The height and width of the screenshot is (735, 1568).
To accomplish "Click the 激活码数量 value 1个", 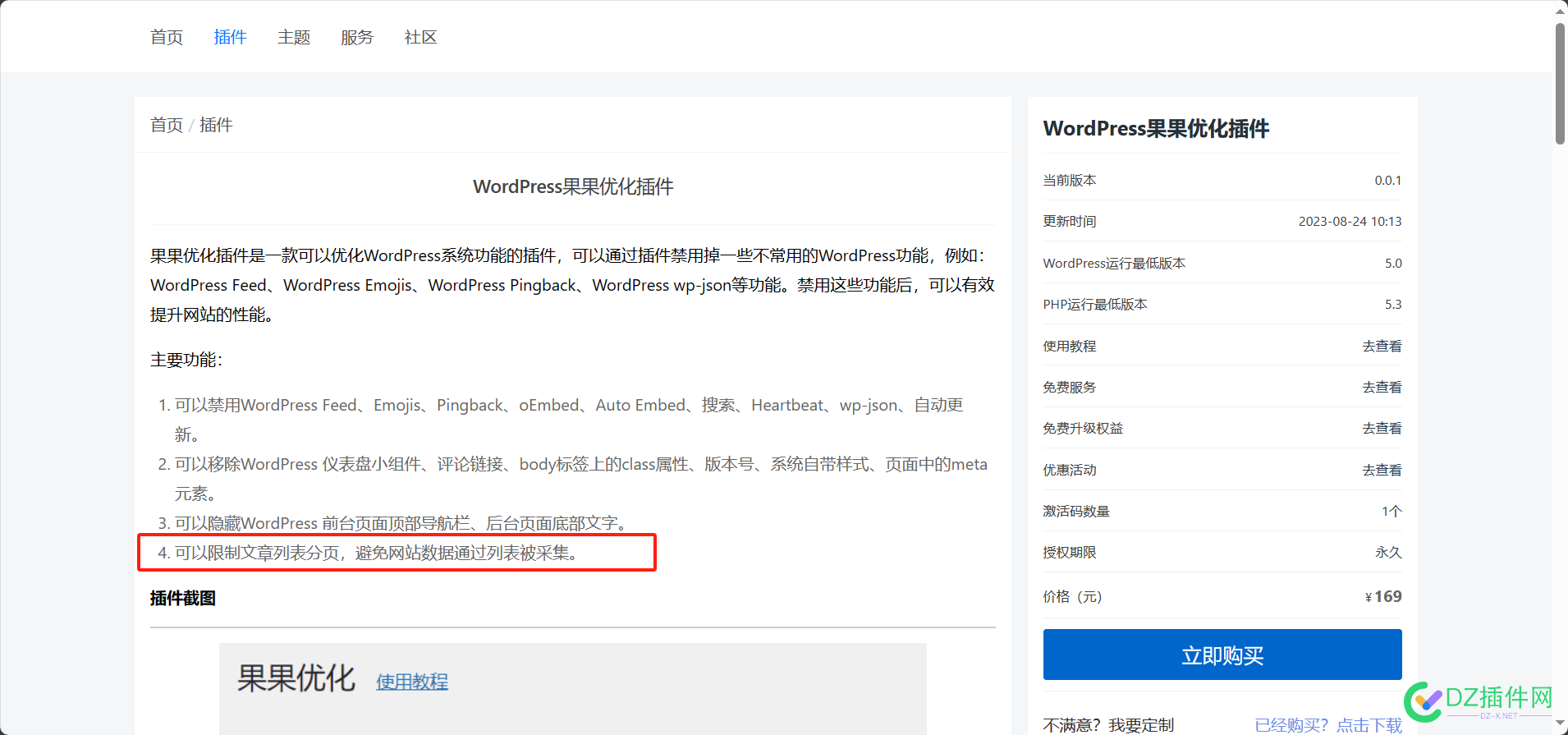I will point(1391,511).
